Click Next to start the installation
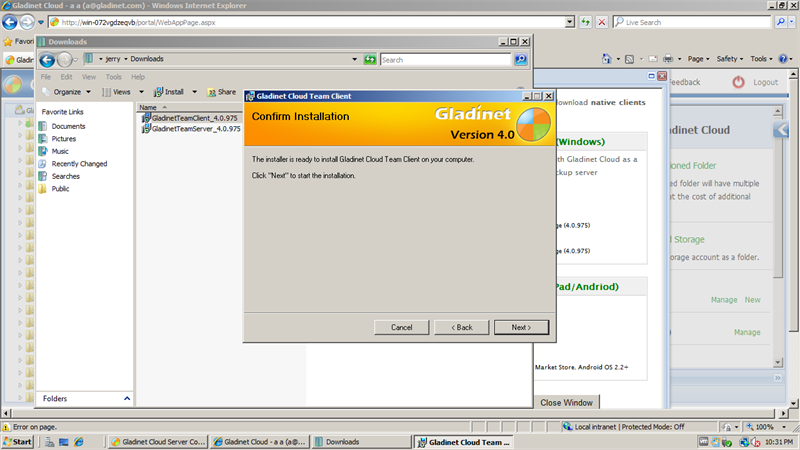Viewport: 800px width, 450px height. pyautogui.click(x=521, y=328)
